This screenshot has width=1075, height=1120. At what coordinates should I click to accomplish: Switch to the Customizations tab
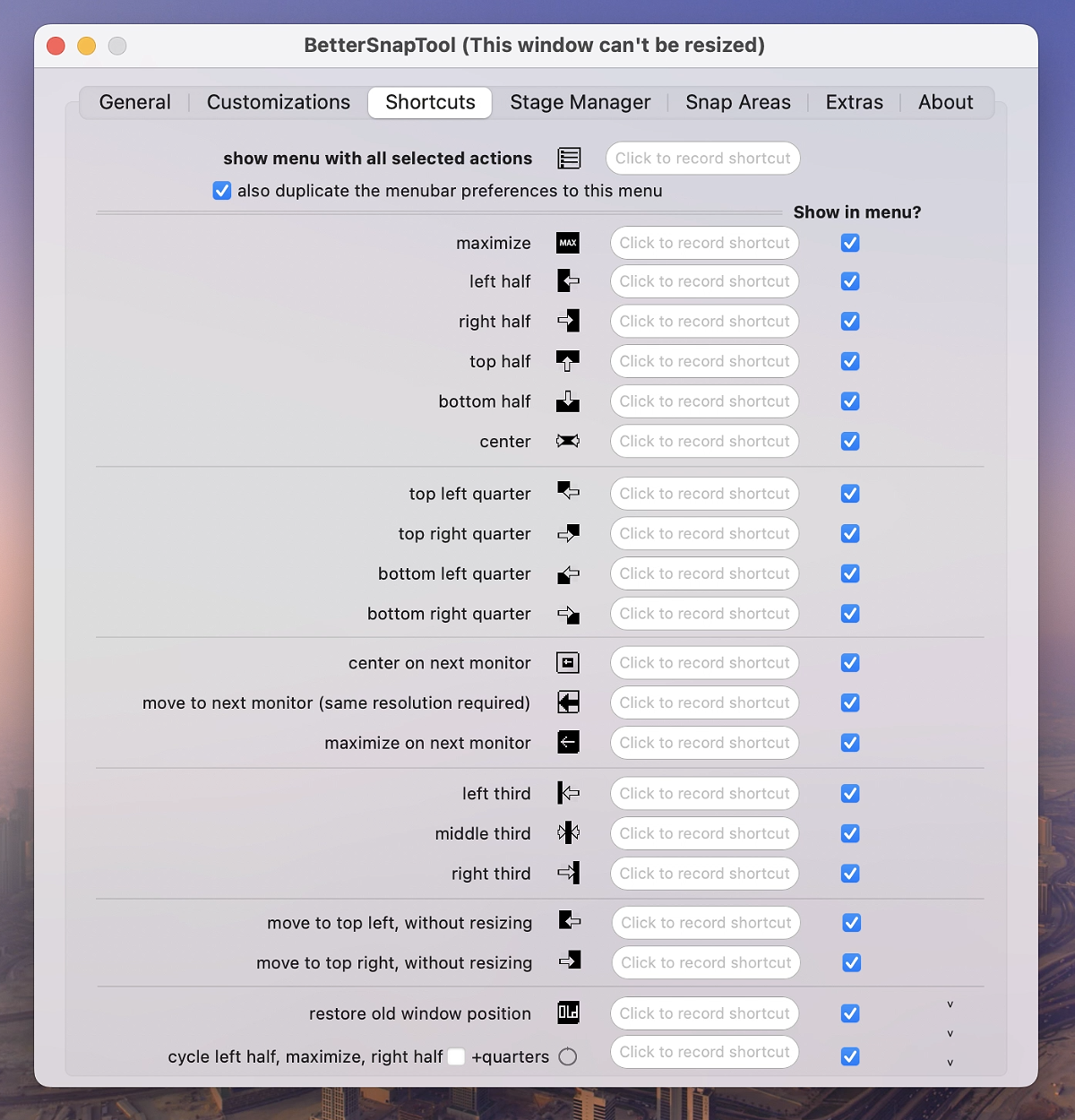click(x=279, y=102)
